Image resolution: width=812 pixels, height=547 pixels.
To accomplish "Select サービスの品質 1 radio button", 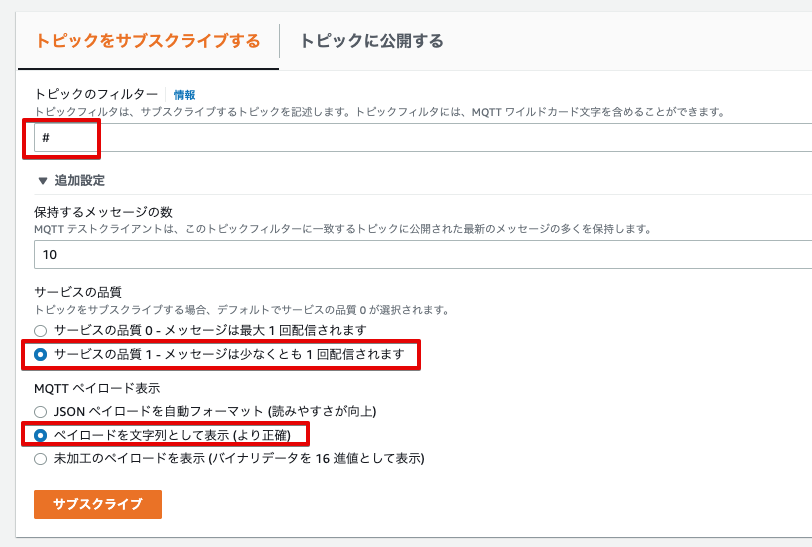I will (x=40, y=354).
